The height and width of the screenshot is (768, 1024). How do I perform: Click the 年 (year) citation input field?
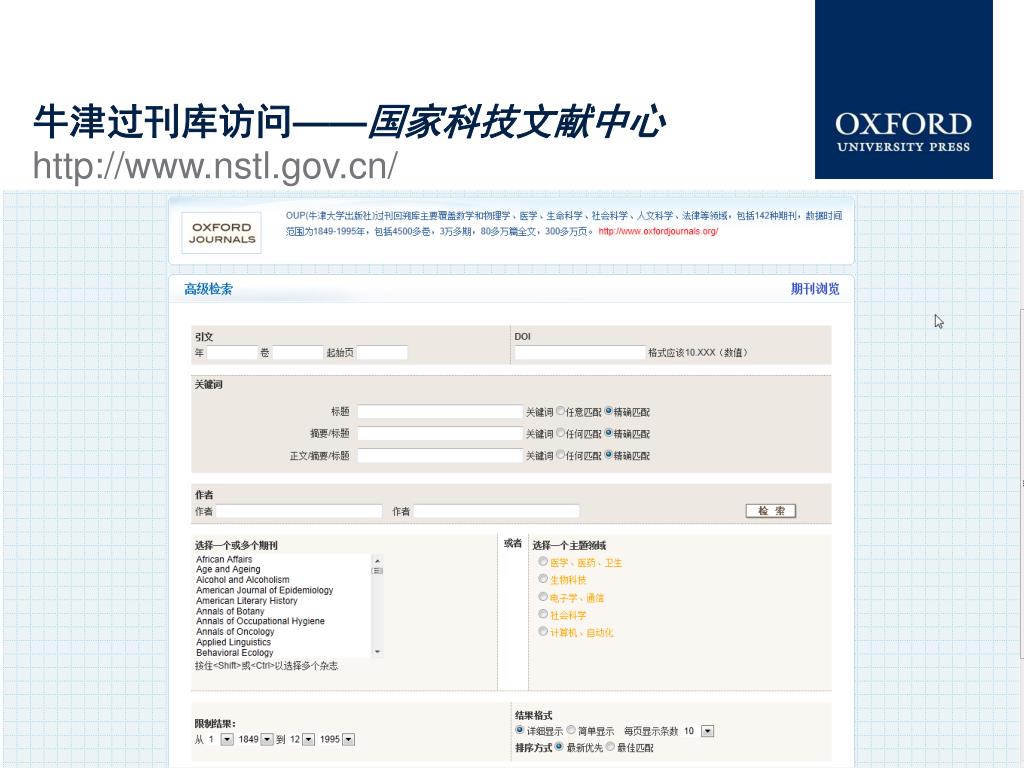(232, 353)
